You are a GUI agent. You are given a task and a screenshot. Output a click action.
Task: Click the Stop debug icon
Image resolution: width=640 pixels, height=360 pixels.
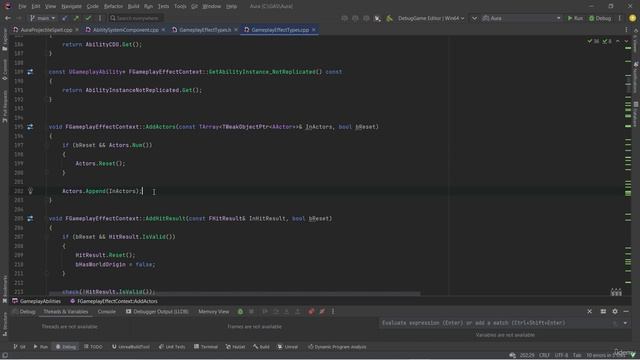(251, 311)
